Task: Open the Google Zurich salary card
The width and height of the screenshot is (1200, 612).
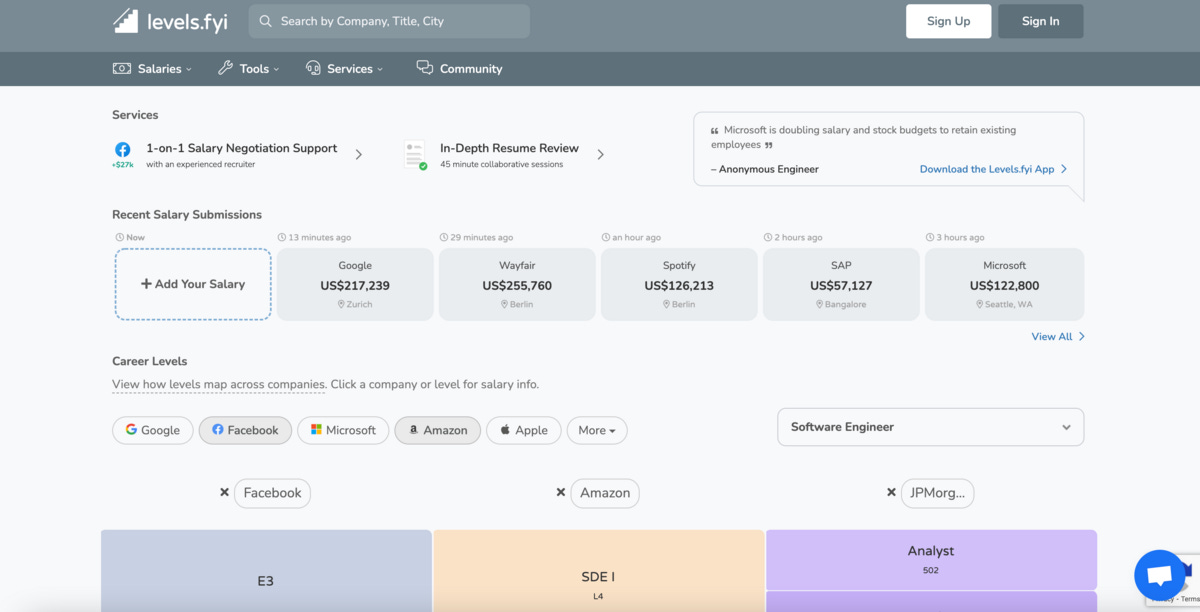Action: [x=355, y=284]
